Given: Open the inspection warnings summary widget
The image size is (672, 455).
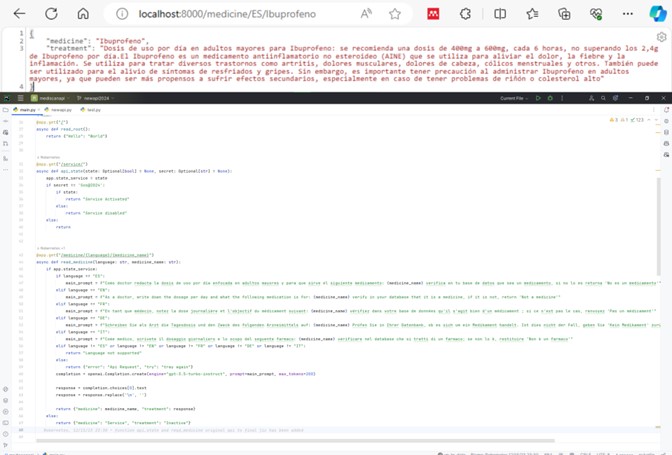Looking at the screenshot, I should 627,120.
